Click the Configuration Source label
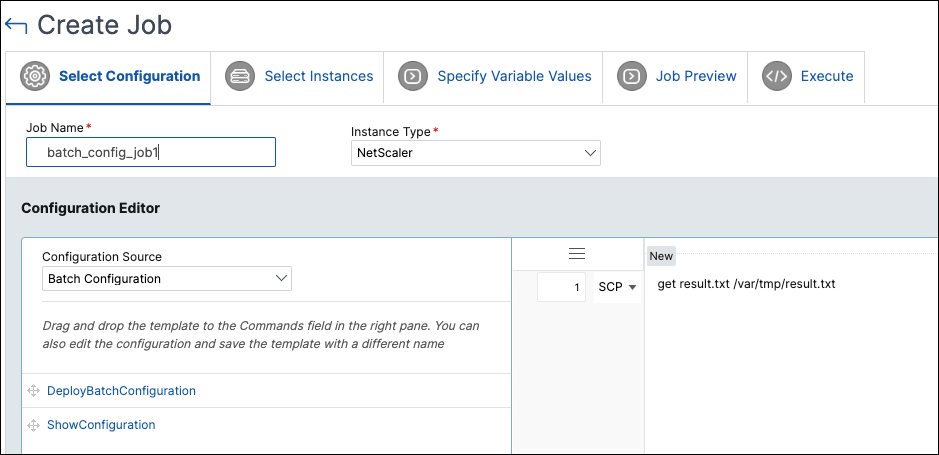This screenshot has height=455, width=939. [102, 257]
